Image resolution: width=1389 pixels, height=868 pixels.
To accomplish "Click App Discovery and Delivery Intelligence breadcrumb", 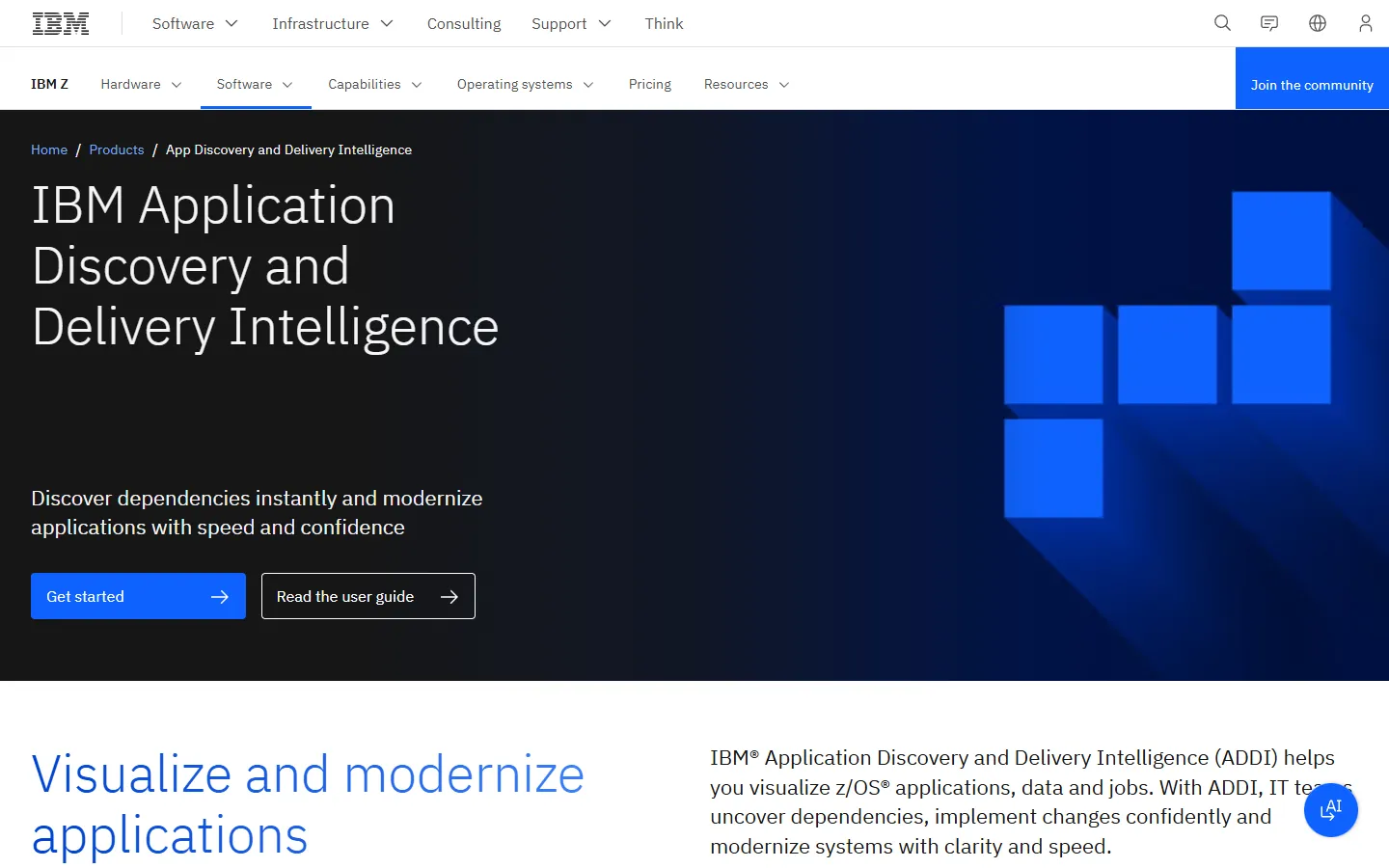I will tap(288, 149).
